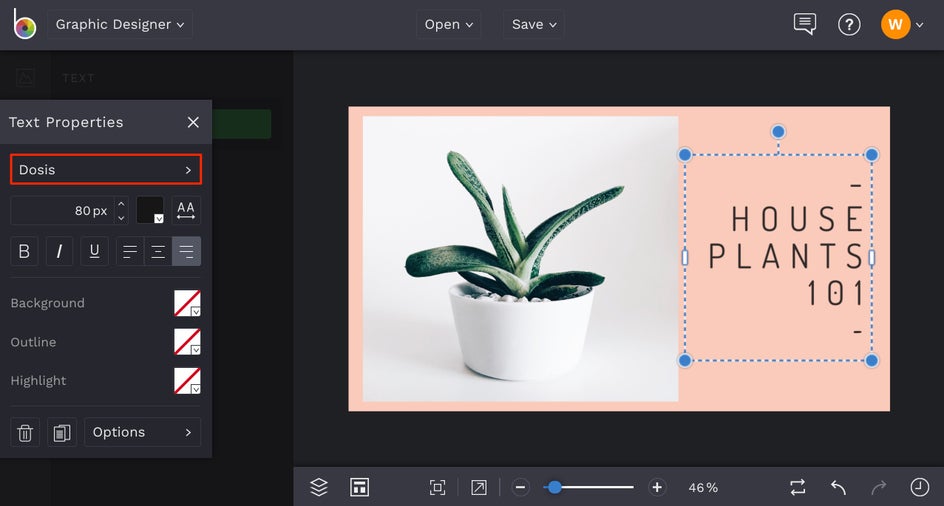Close the Text Properties panel
Viewport: 944px width, 506px height.
tap(193, 122)
